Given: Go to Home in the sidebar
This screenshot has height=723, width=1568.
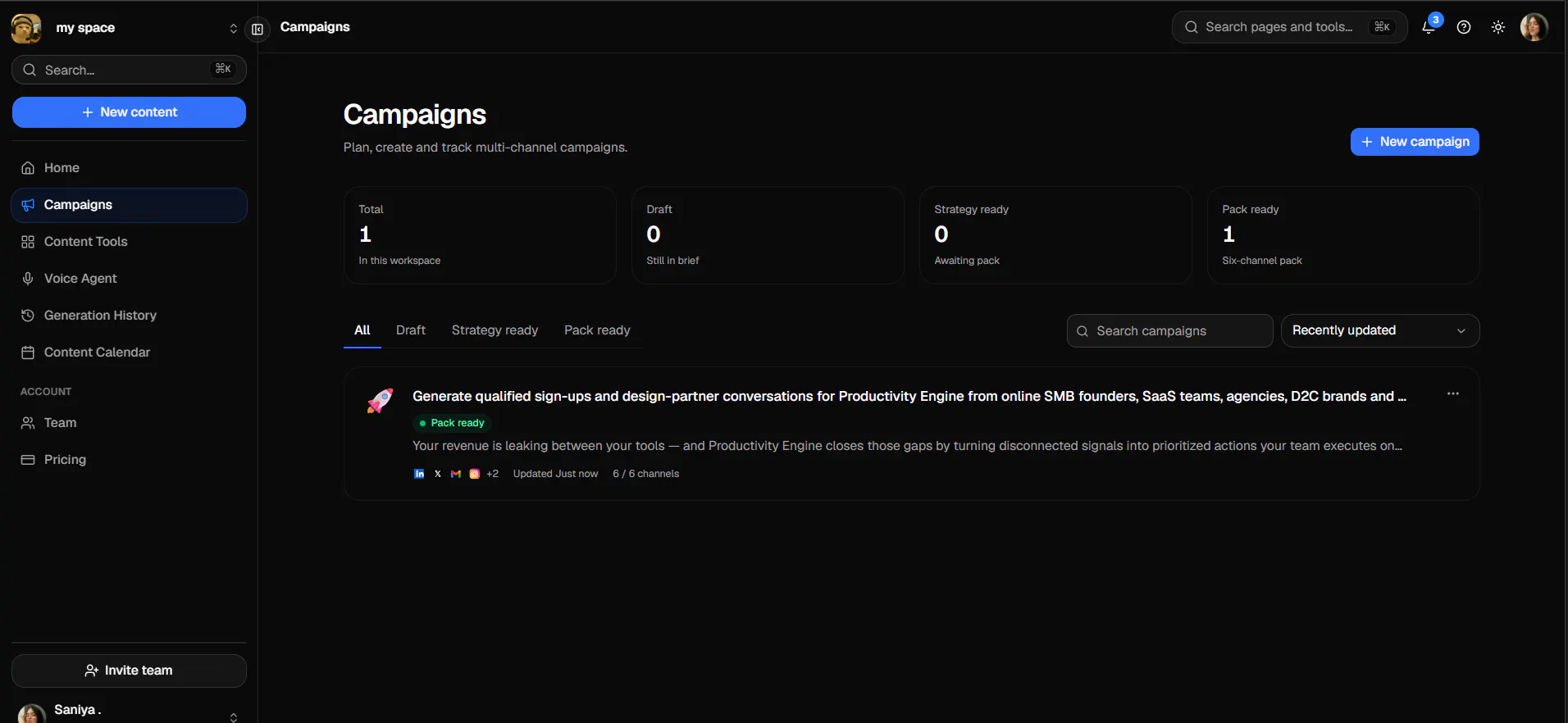Looking at the screenshot, I should coord(129,168).
